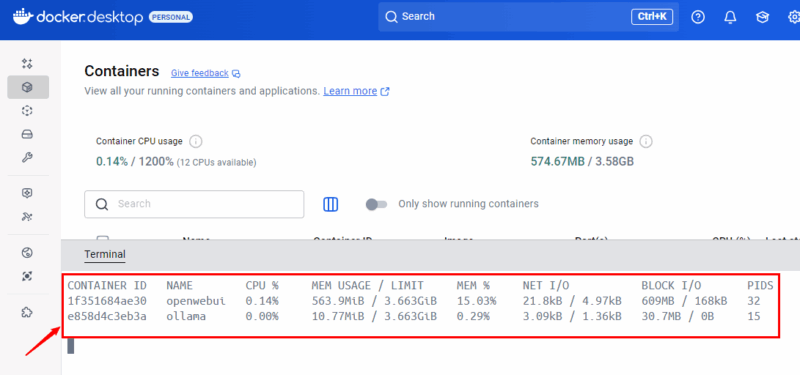The height and width of the screenshot is (375, 800).
Task: Open the Give feedback link
Action: pos(199,73)
